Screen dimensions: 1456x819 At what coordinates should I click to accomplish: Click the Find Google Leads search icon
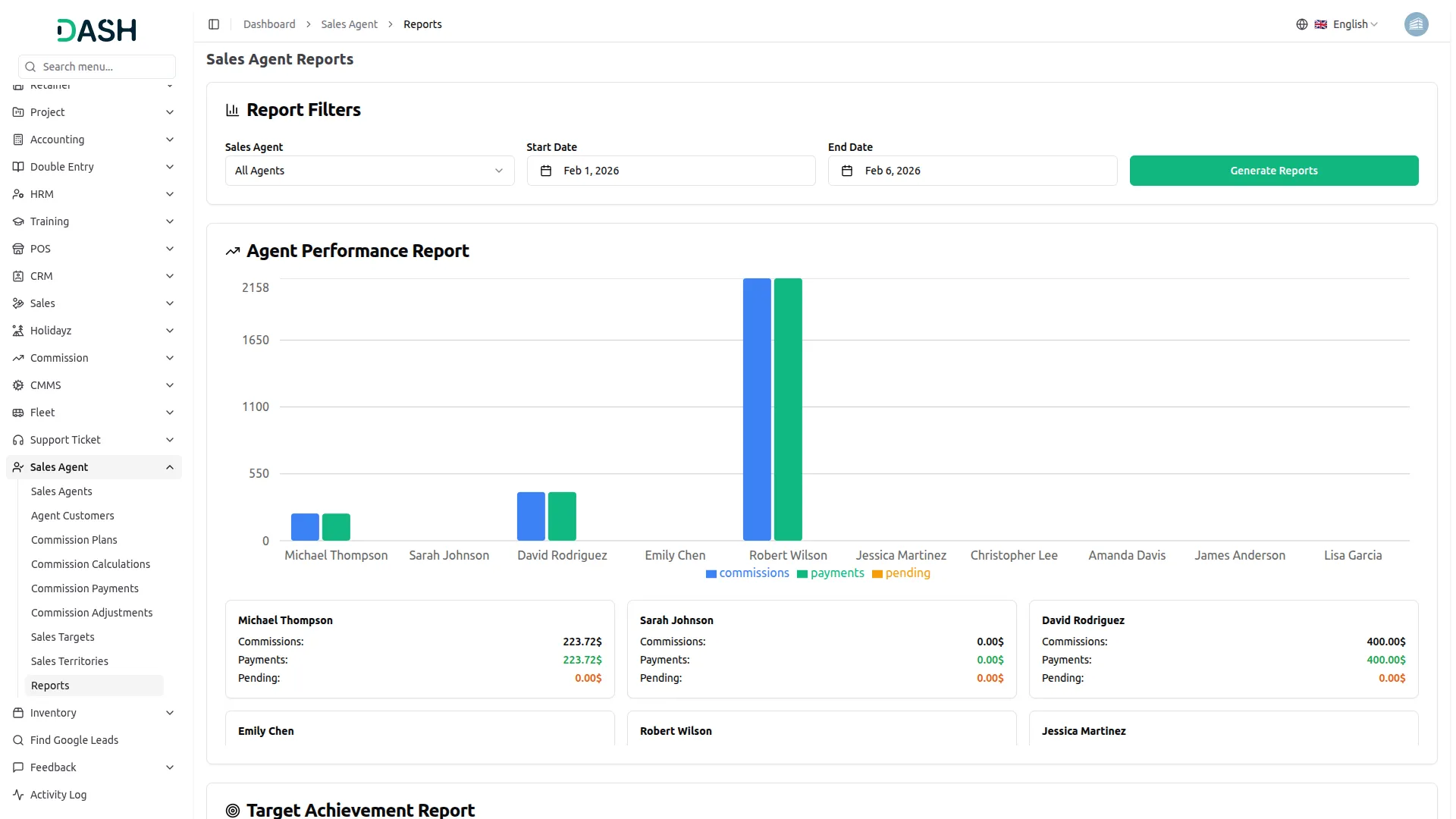pos(18,740)
